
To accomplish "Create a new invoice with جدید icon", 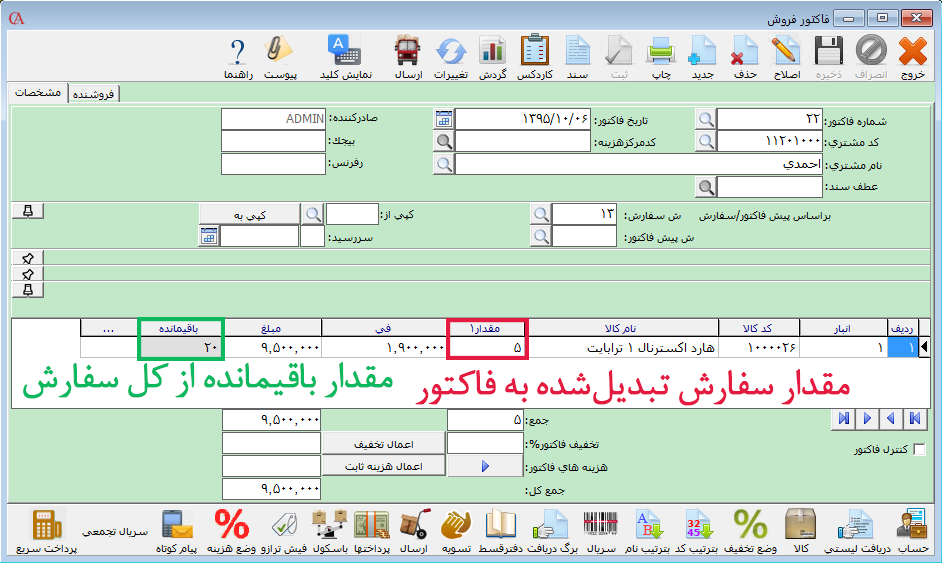I will (702, 51).
